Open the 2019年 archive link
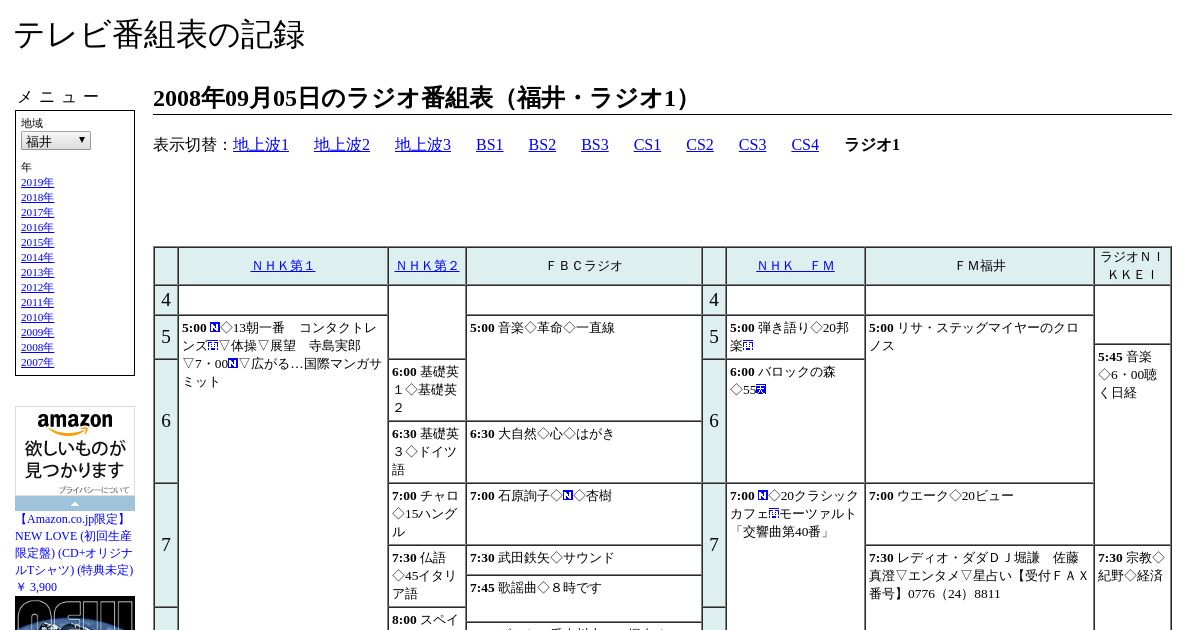Screen dimensions: 1200x630 tap(37, 182)
